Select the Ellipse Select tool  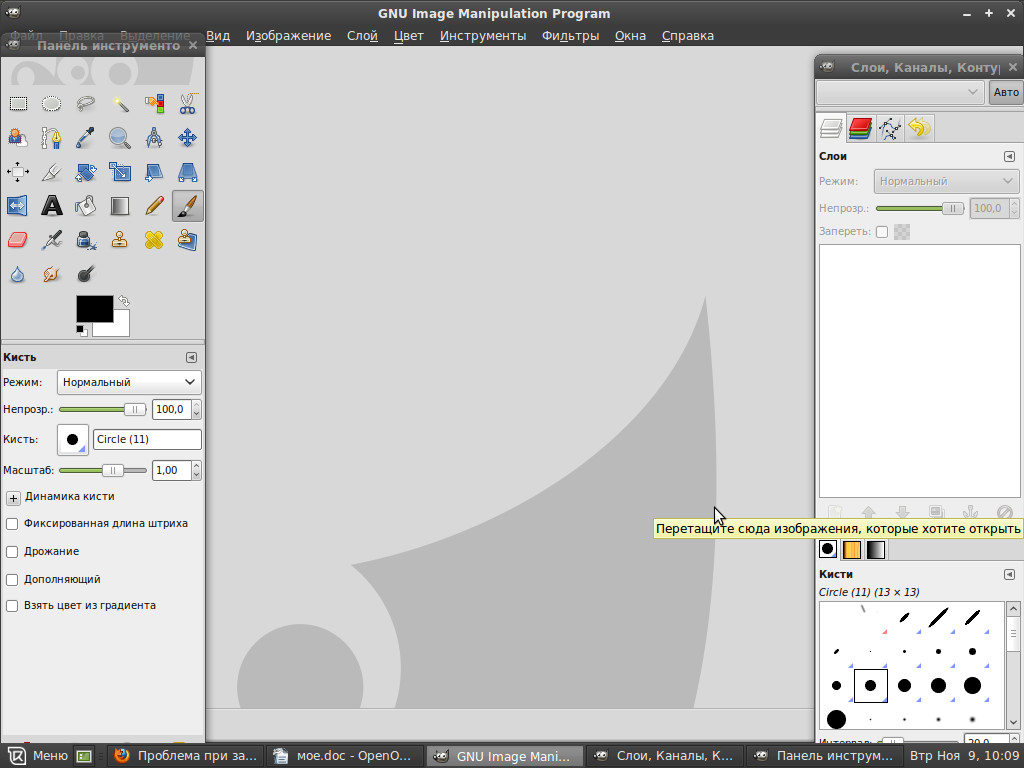(52, 104)
